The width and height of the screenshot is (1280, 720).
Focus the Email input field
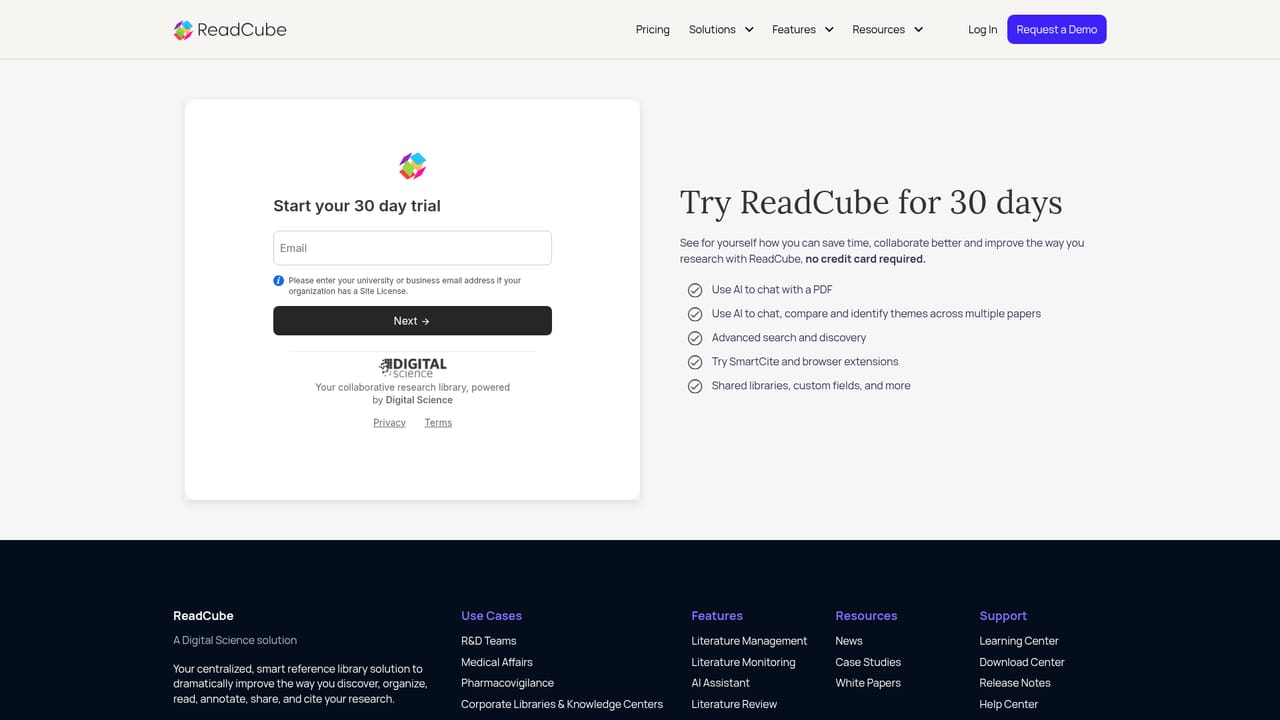coord(413,248)
